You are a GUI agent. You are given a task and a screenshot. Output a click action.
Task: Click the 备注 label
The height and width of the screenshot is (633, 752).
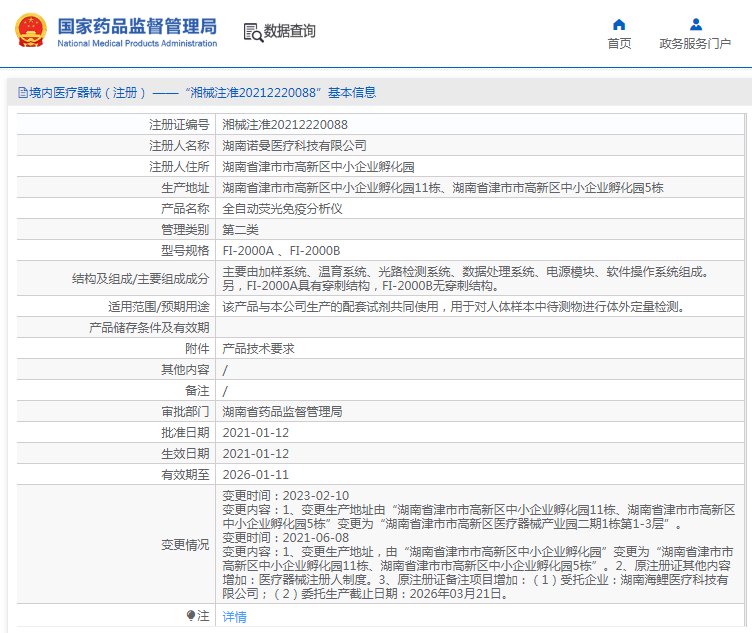click(197, 391)
